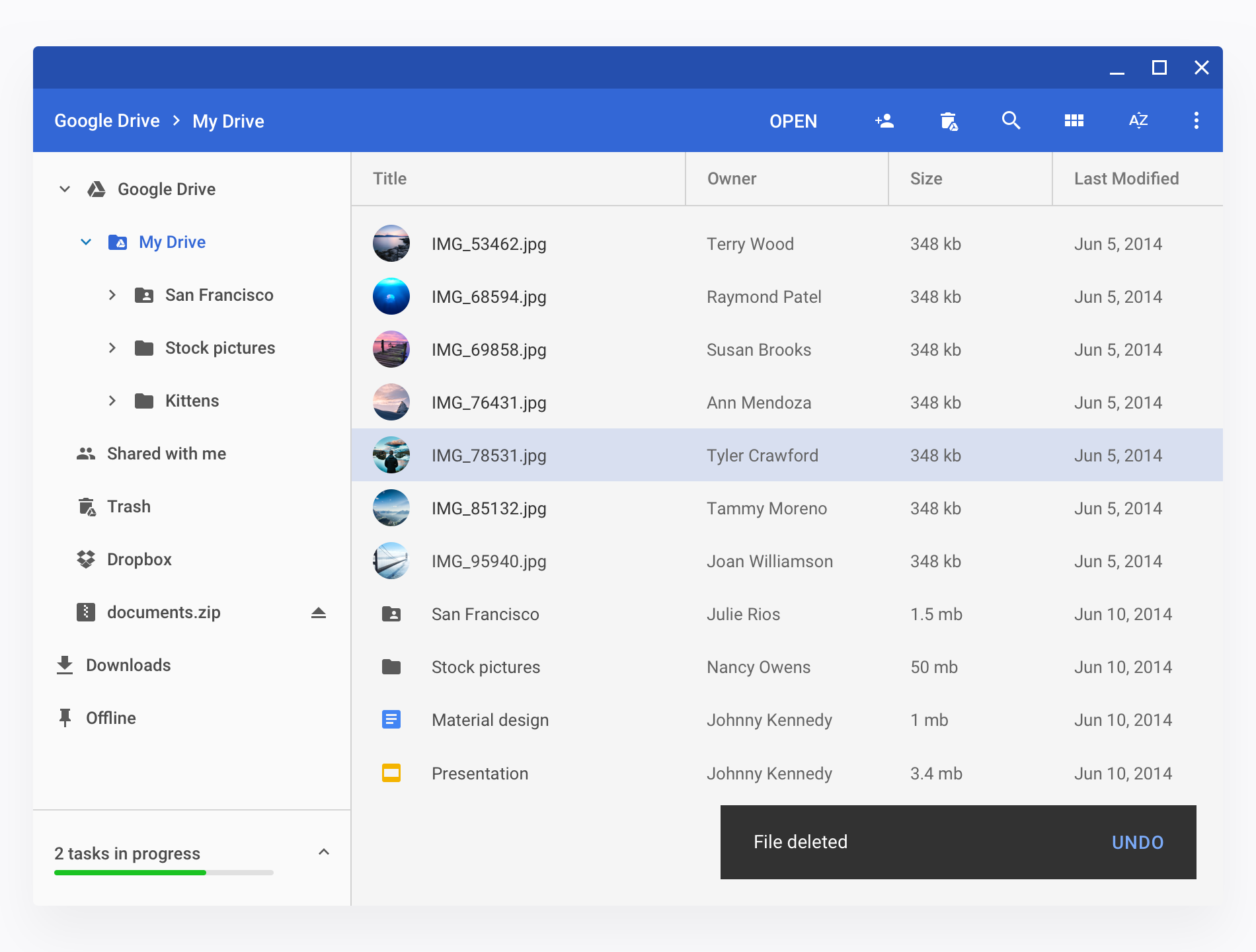Click the documents.zip archive icon

86,612
